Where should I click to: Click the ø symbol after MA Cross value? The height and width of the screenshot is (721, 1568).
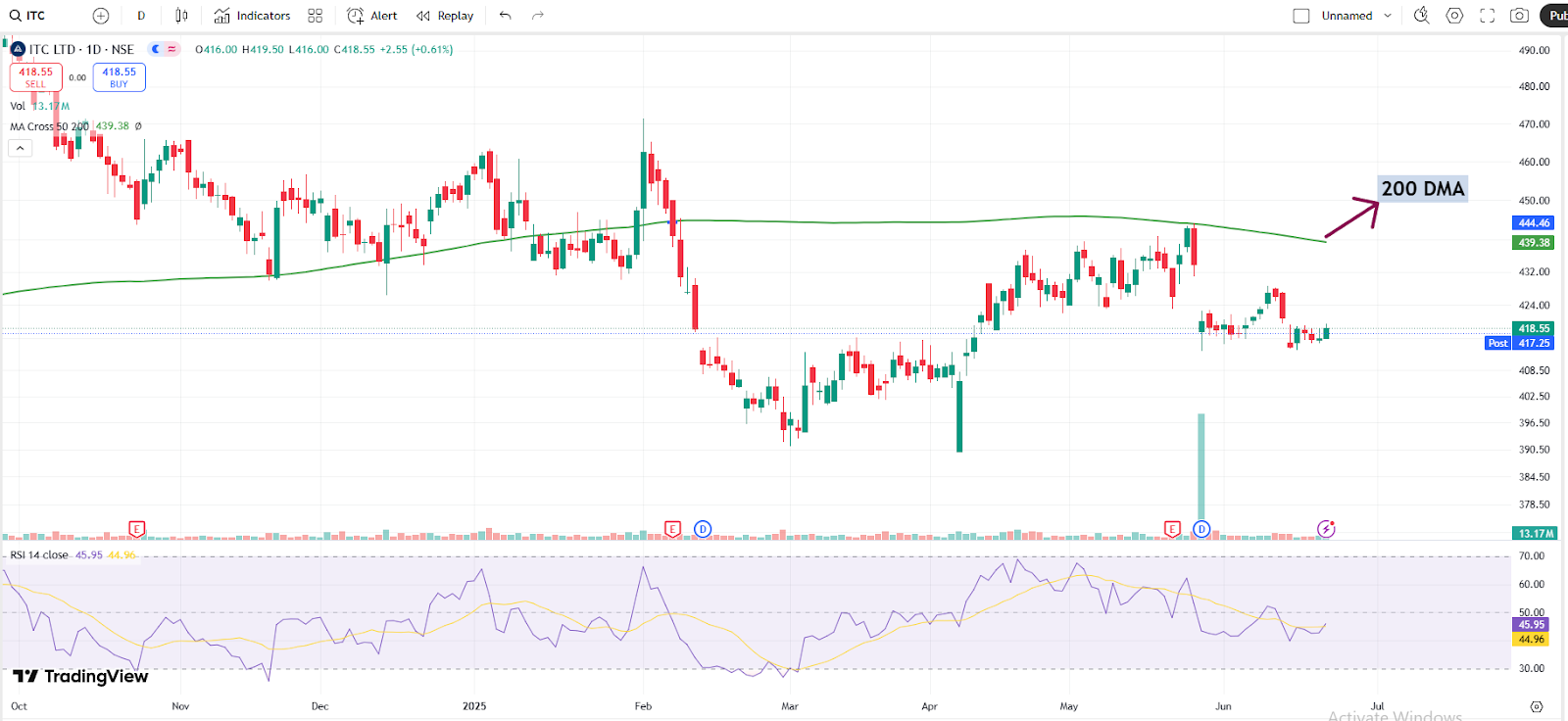(138, 126)
